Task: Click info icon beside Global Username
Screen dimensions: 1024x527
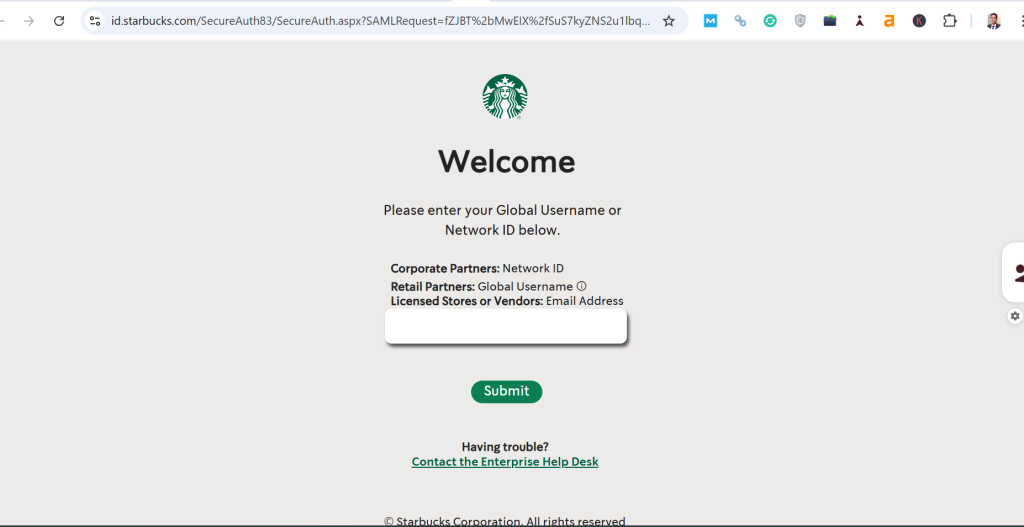Action: pos(581,286)
